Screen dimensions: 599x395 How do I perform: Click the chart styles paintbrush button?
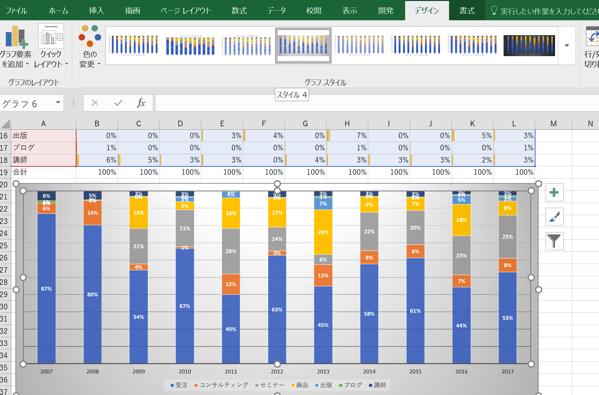[554, 217]
